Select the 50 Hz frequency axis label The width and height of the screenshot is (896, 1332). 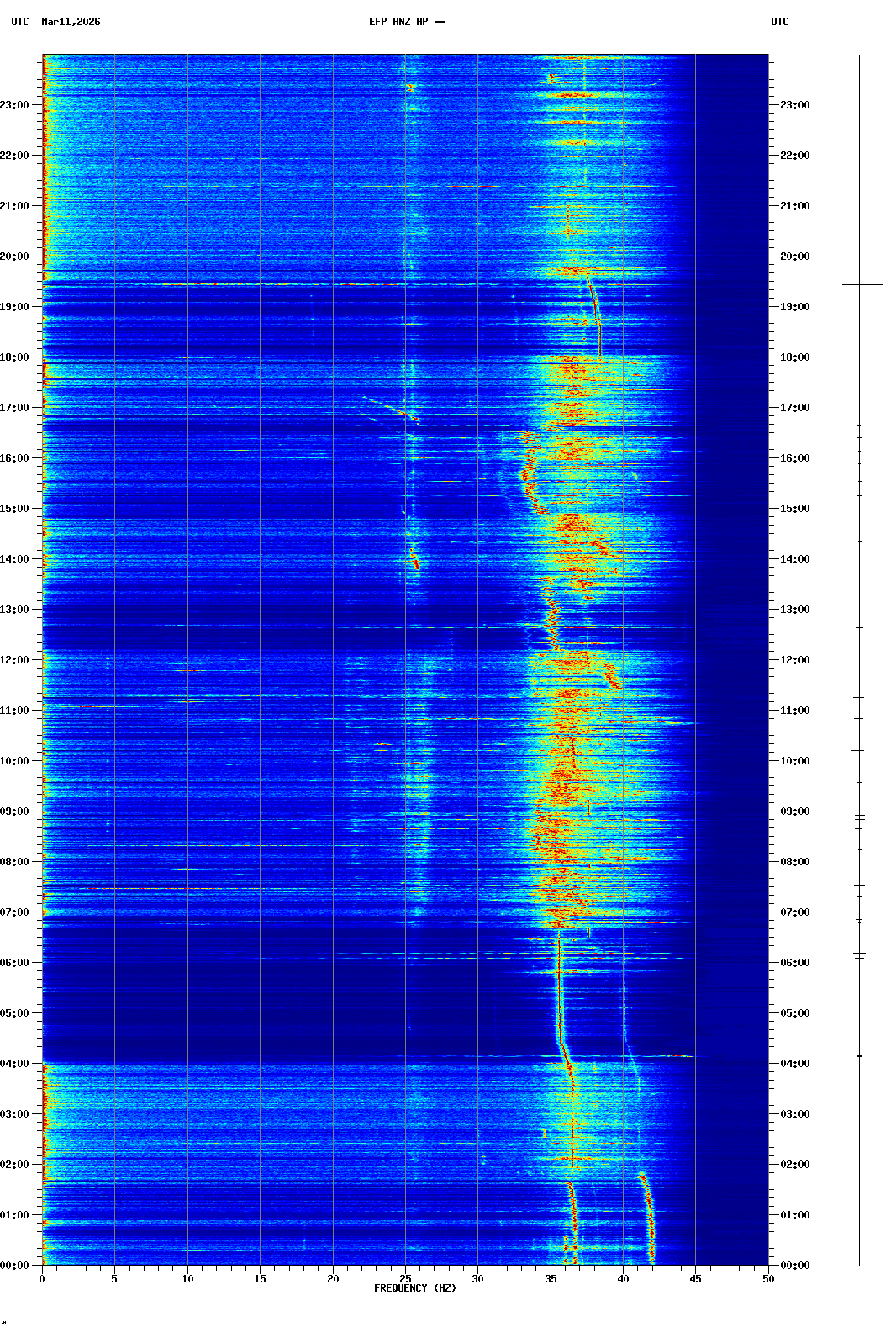coord(768,1279)
